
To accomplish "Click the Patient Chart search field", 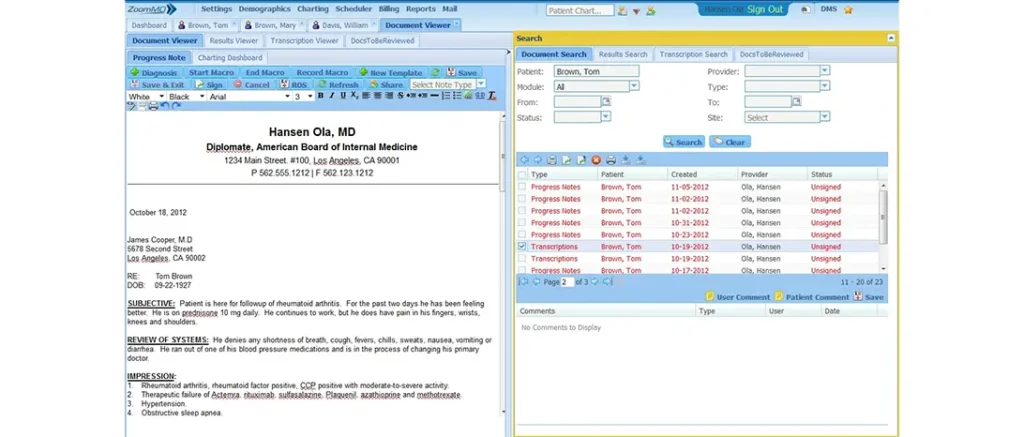I will 580,10.
